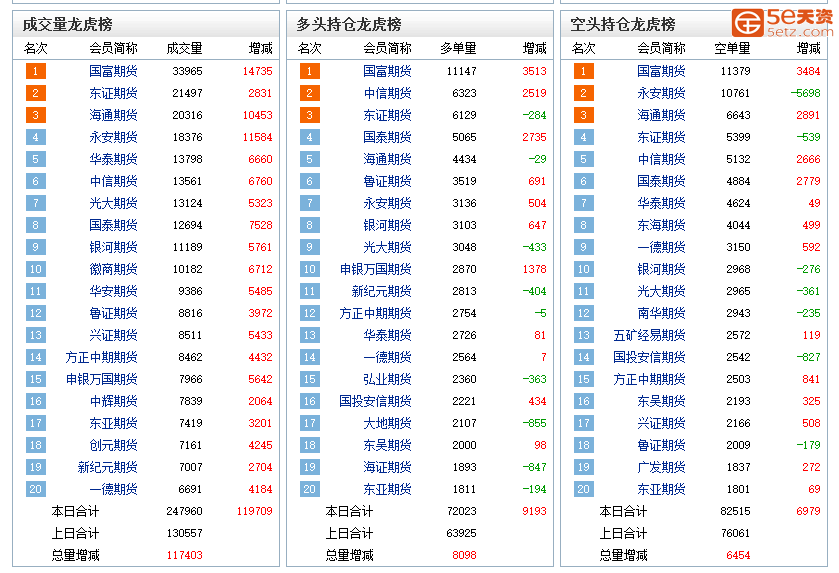Open 东证期货 in the 成交量龙虎榜 table
839x573 pixels.
click(113, 93)
